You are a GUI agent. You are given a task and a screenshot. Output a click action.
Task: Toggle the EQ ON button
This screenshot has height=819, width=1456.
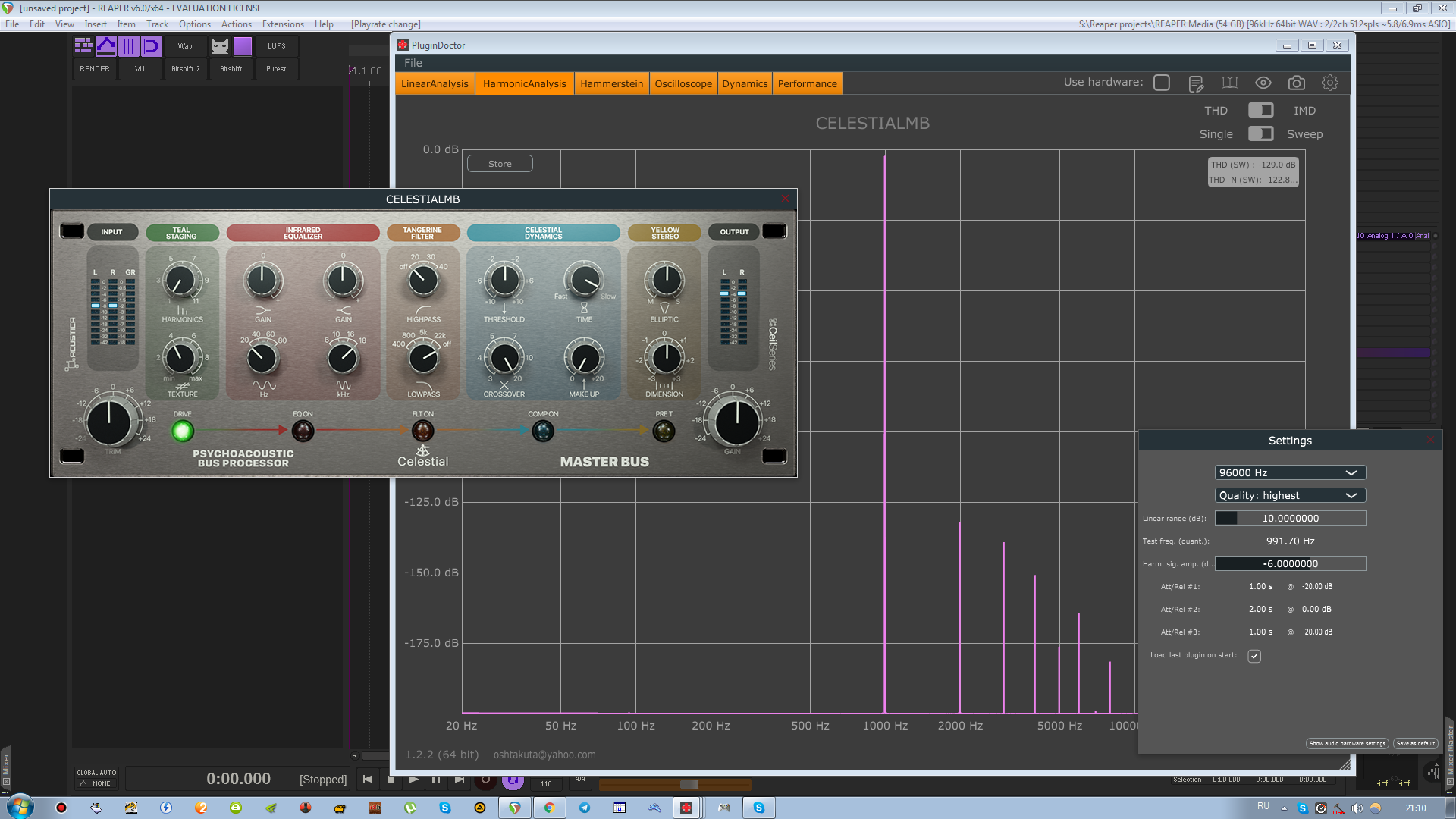(x=303, y=431)
